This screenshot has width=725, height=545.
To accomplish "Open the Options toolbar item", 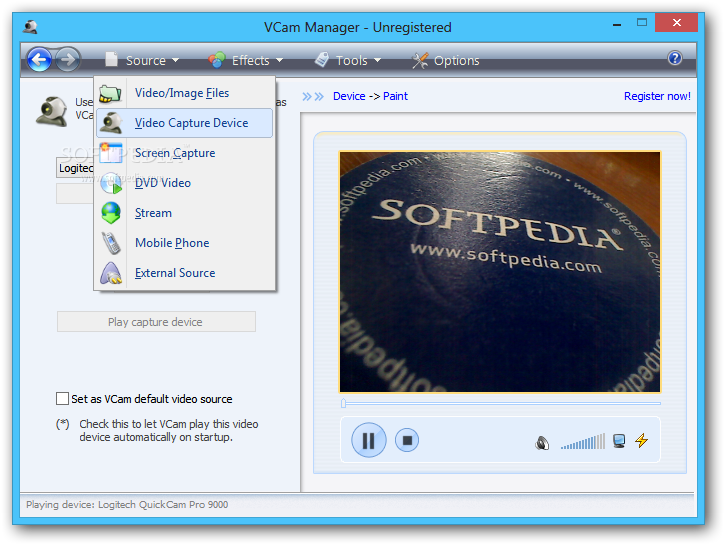I will click(446, 60).
